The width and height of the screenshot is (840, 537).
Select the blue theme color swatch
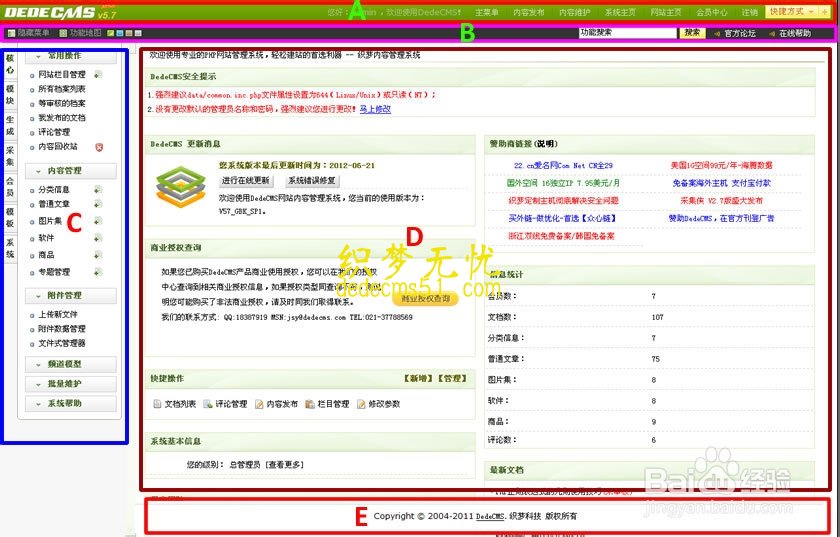[x=120, y=33]
